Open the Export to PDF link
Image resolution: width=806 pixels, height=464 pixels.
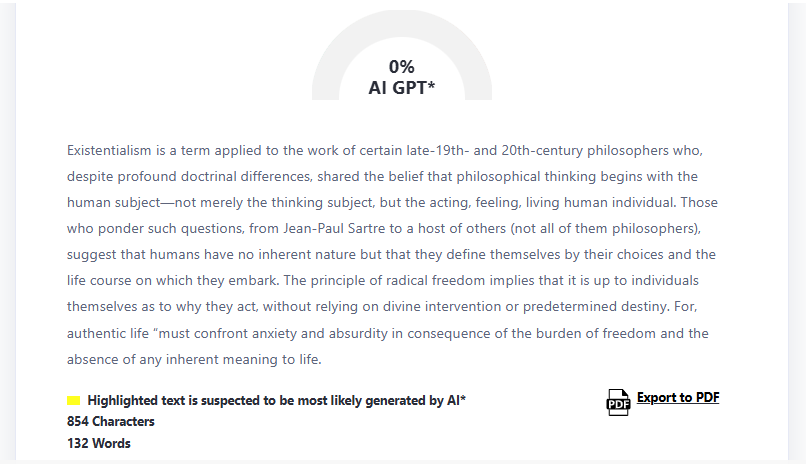[x=678, y=398]
